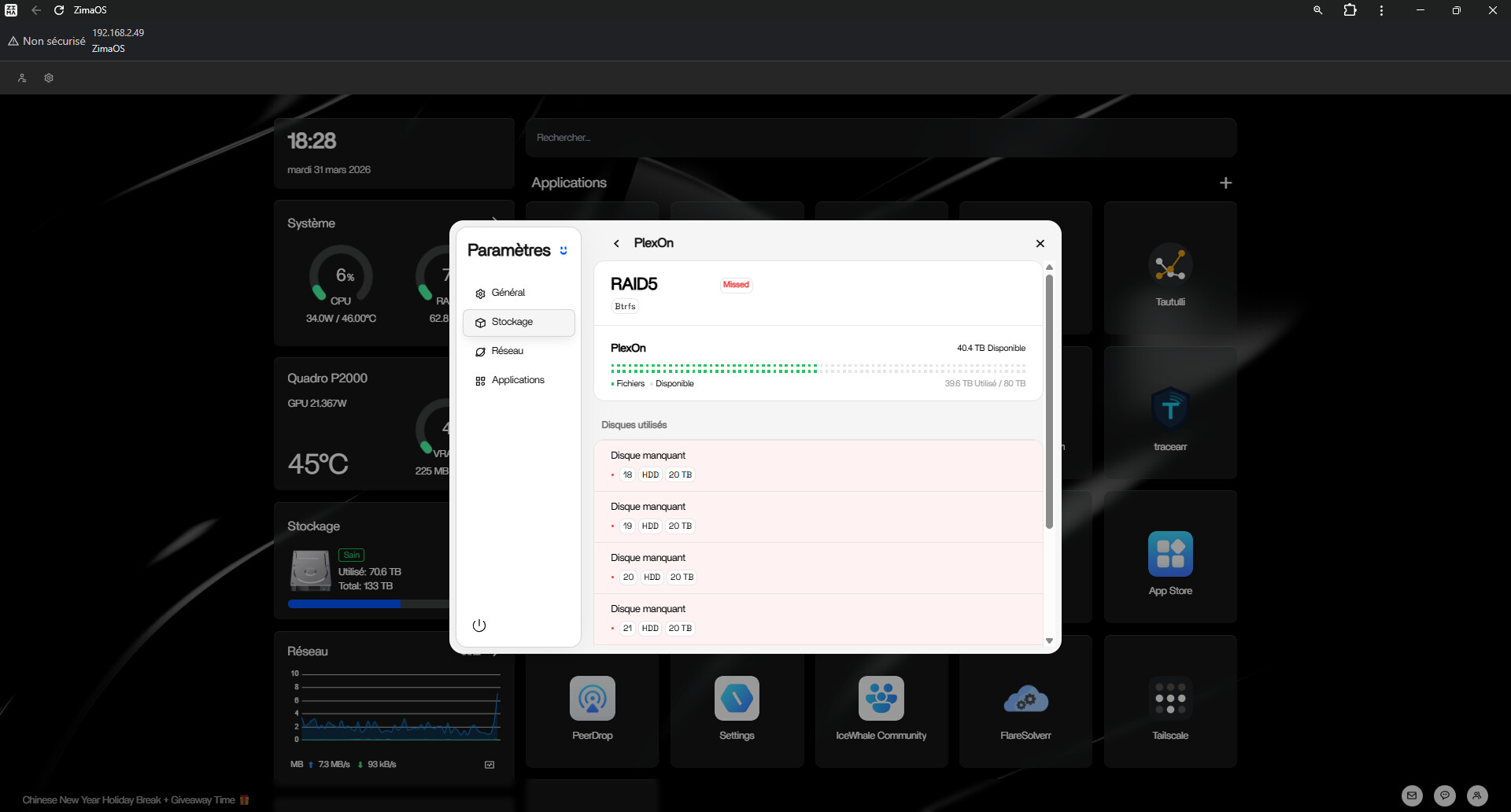Click the power icon in Paramètres
This screenshot has height=812, width=1511.
479,626
